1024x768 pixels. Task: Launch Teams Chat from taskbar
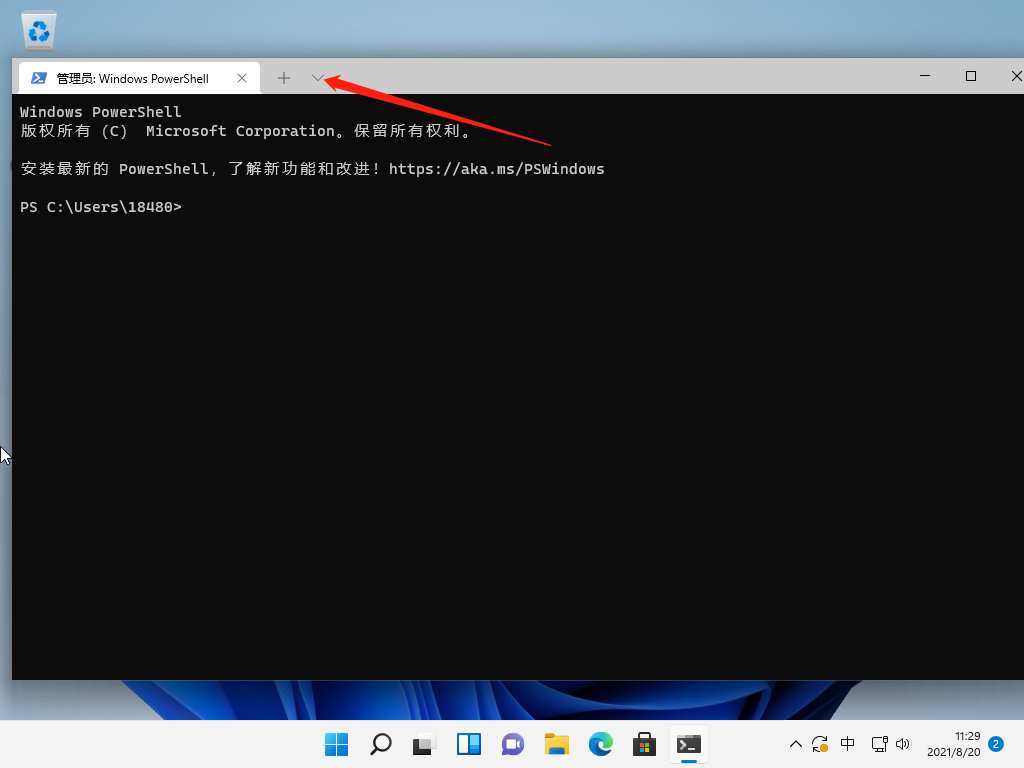click(512, 744)
